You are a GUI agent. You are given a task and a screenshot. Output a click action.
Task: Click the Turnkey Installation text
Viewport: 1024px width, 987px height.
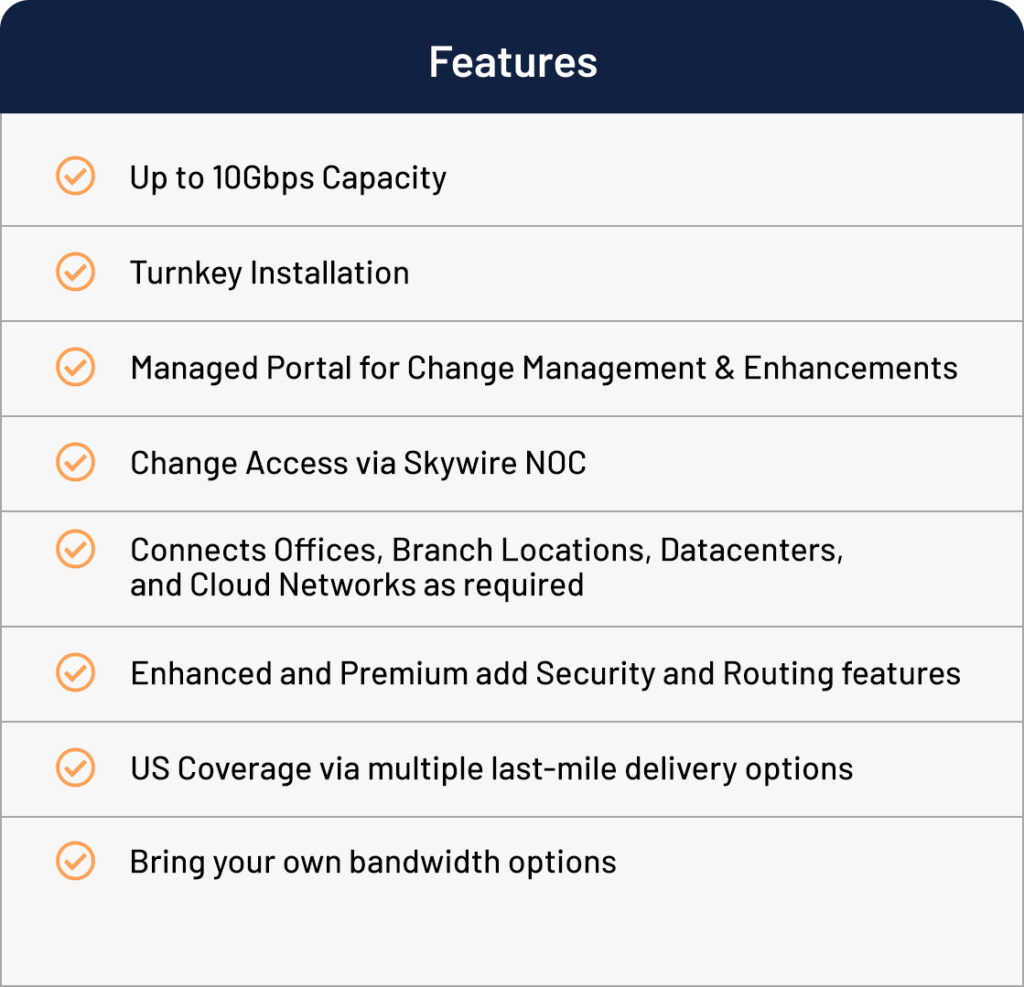pyautogui.click(x=270, y=273)
